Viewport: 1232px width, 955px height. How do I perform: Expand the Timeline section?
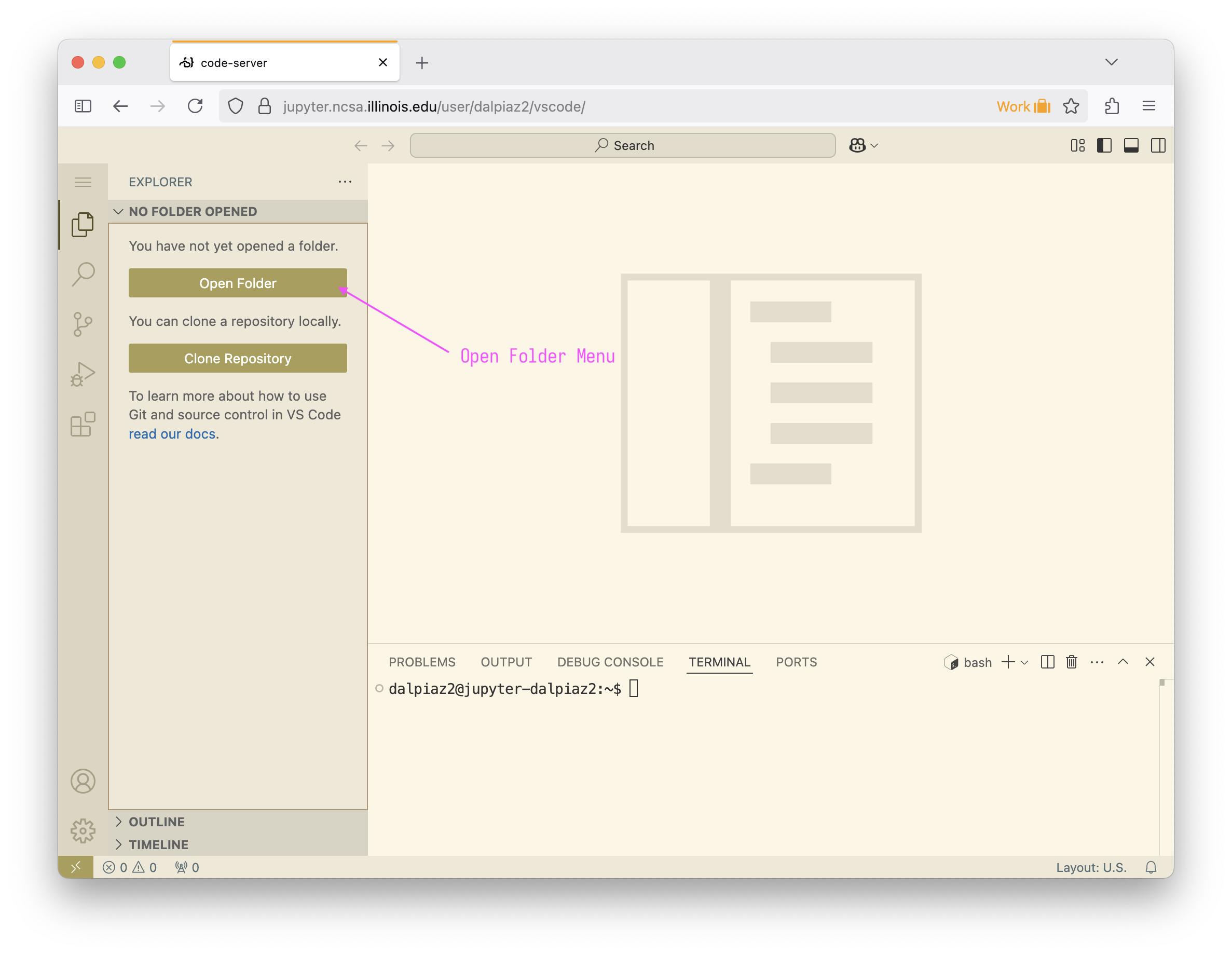click(158, 844)
